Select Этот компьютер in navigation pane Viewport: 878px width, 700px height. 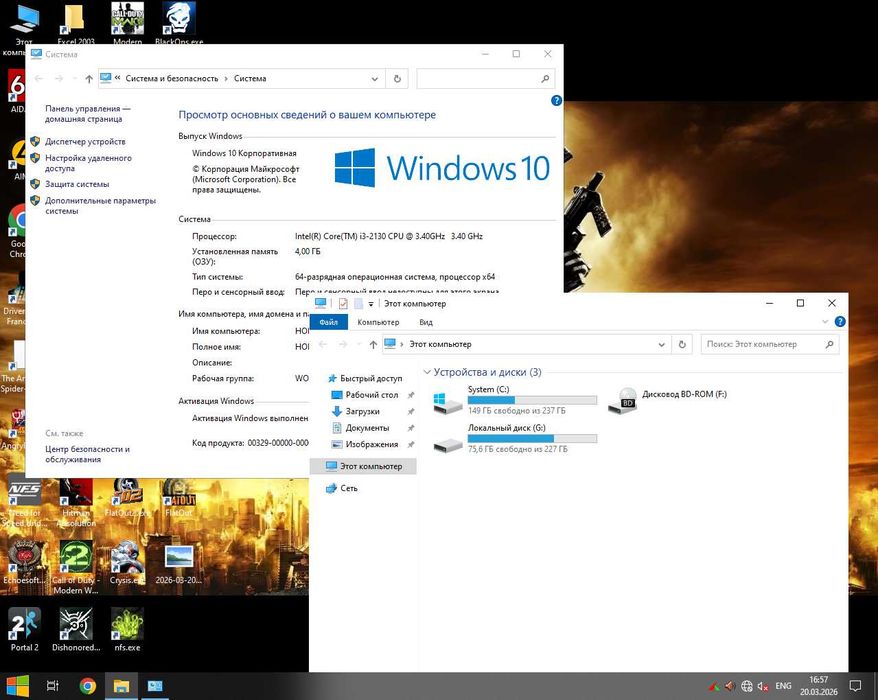[363, 466]
